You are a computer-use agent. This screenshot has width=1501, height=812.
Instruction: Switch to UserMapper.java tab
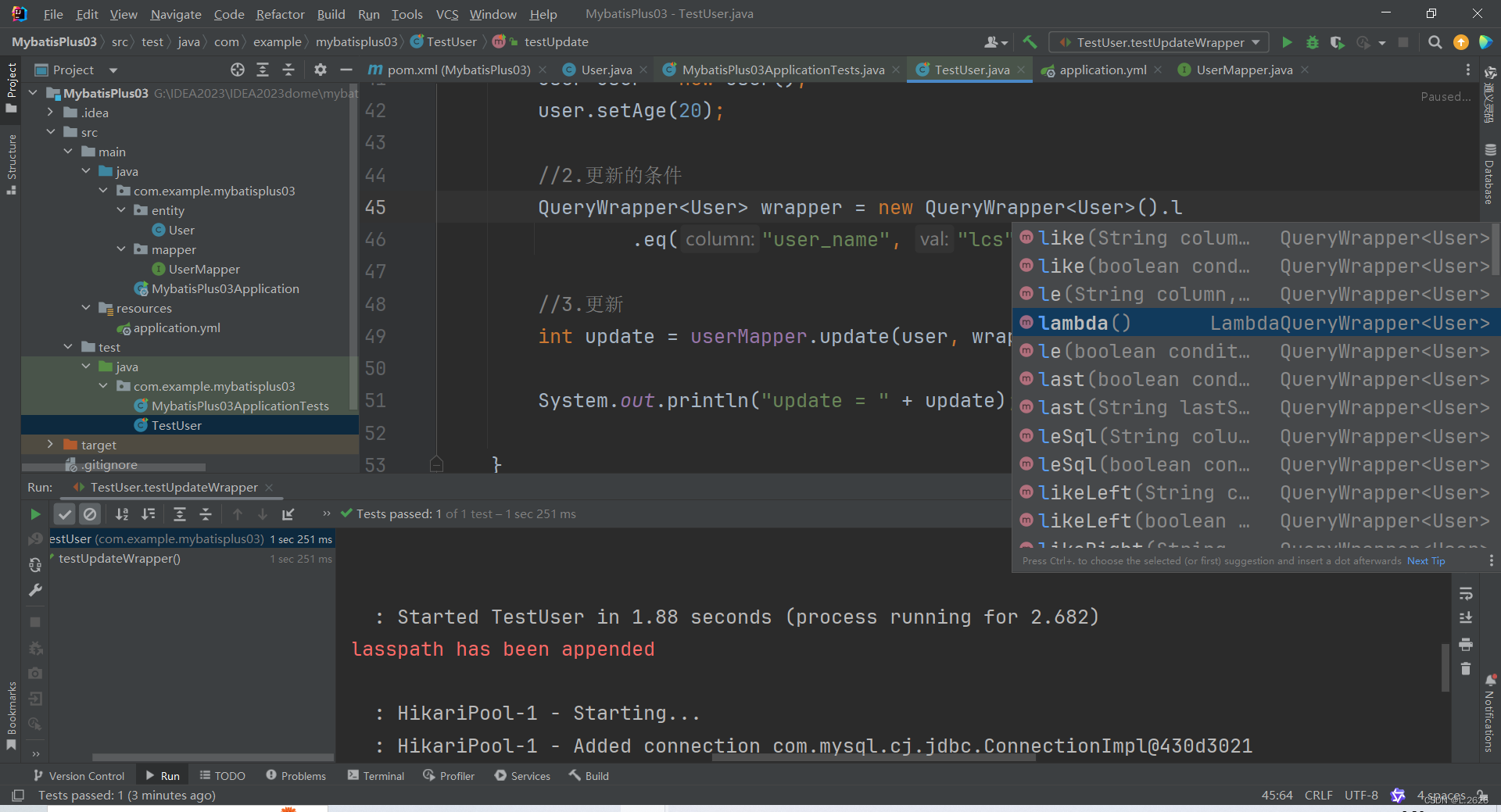coord(1244,70)
